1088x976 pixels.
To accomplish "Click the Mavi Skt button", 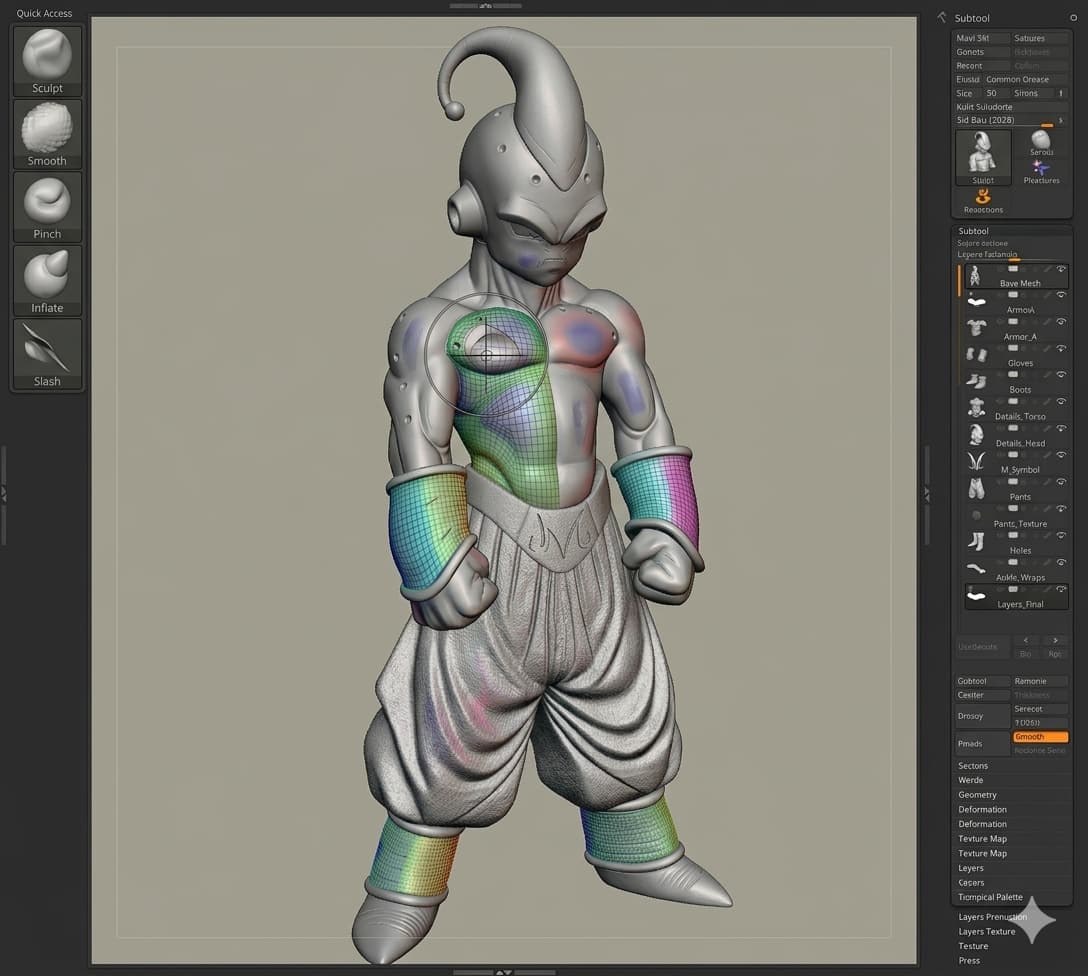I will coord(981,38).
